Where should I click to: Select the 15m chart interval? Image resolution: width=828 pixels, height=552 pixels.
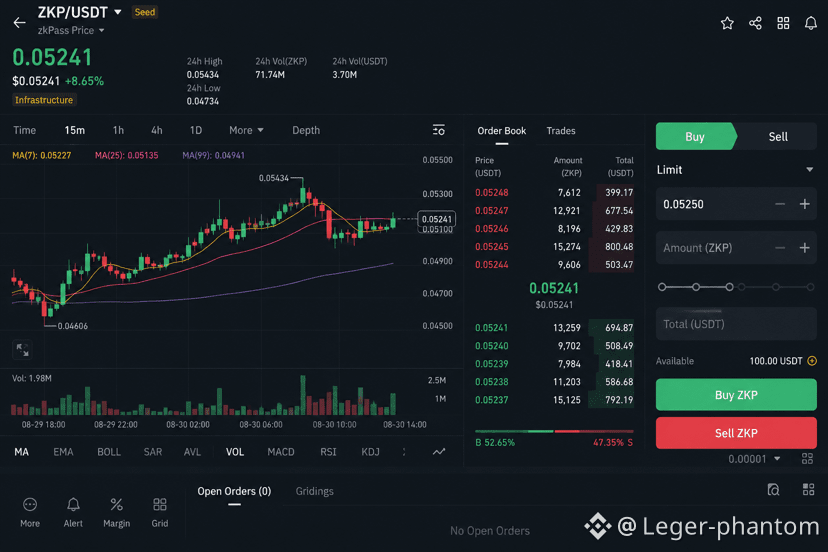(74, 130)
